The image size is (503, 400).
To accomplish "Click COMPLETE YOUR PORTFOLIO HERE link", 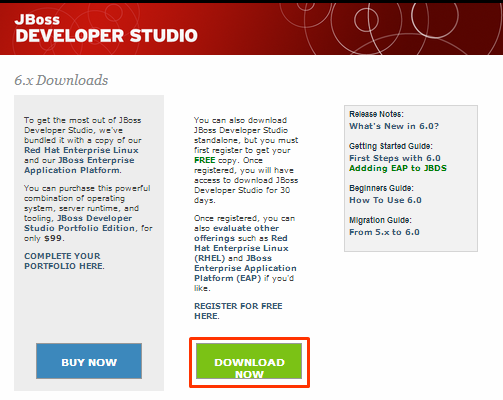I will point(64,261).
